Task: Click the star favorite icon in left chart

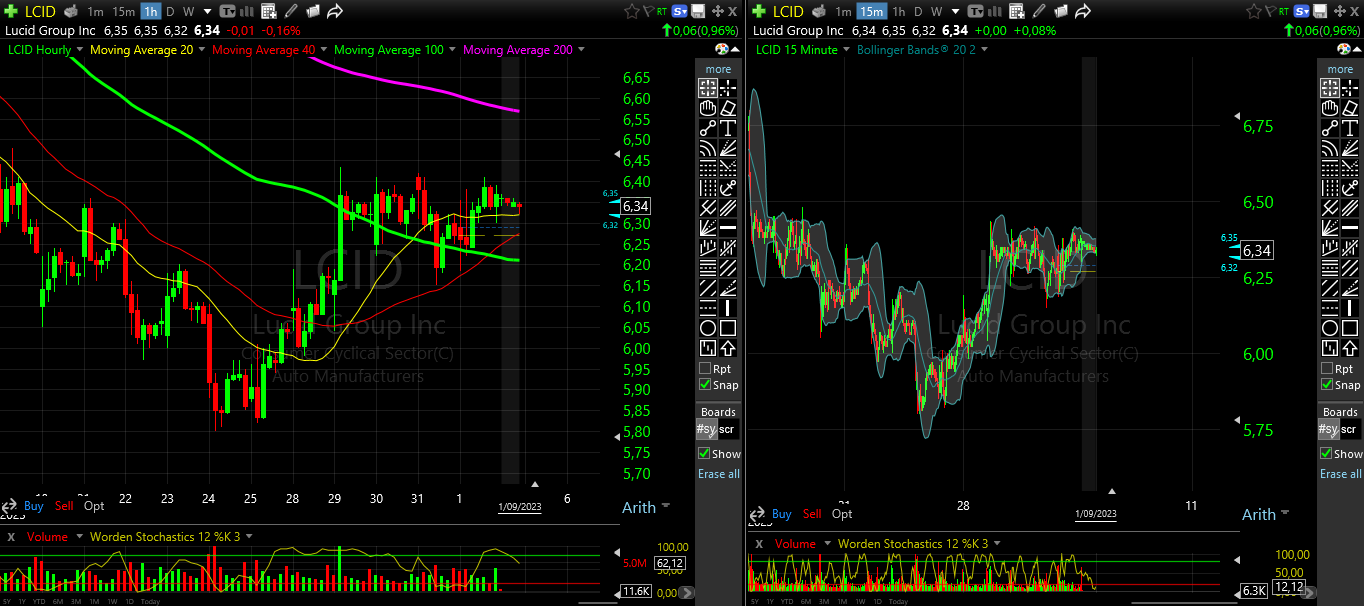Action: tap(632, 11)
